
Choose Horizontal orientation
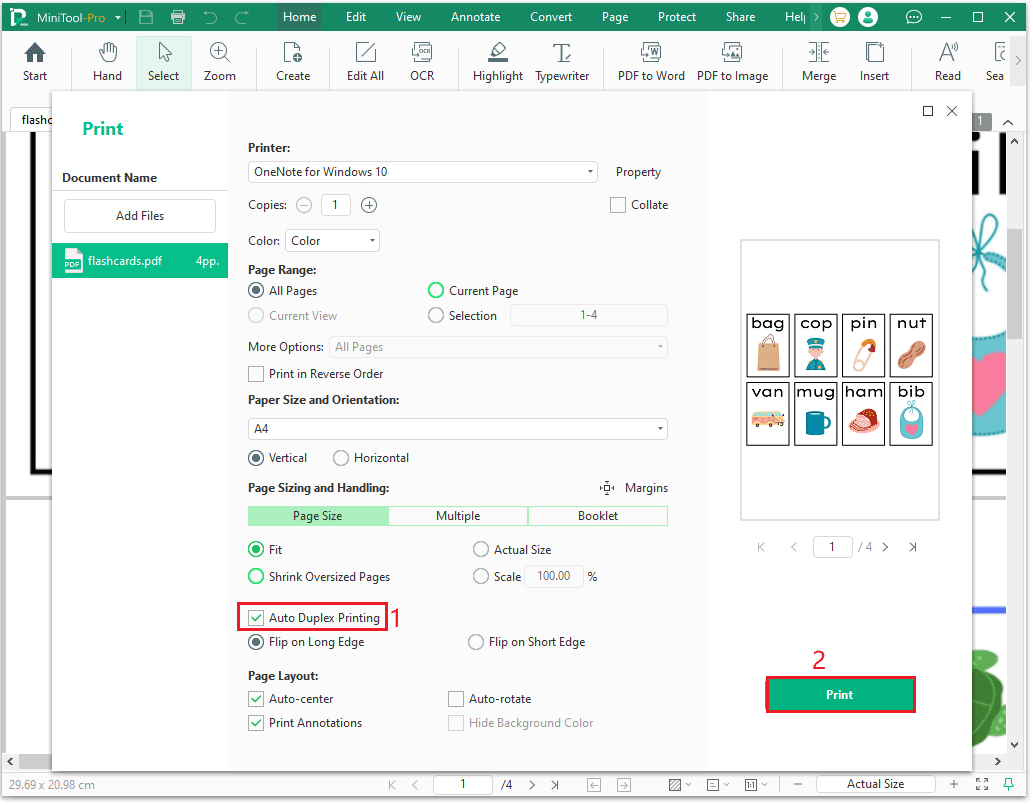(341, 458)
